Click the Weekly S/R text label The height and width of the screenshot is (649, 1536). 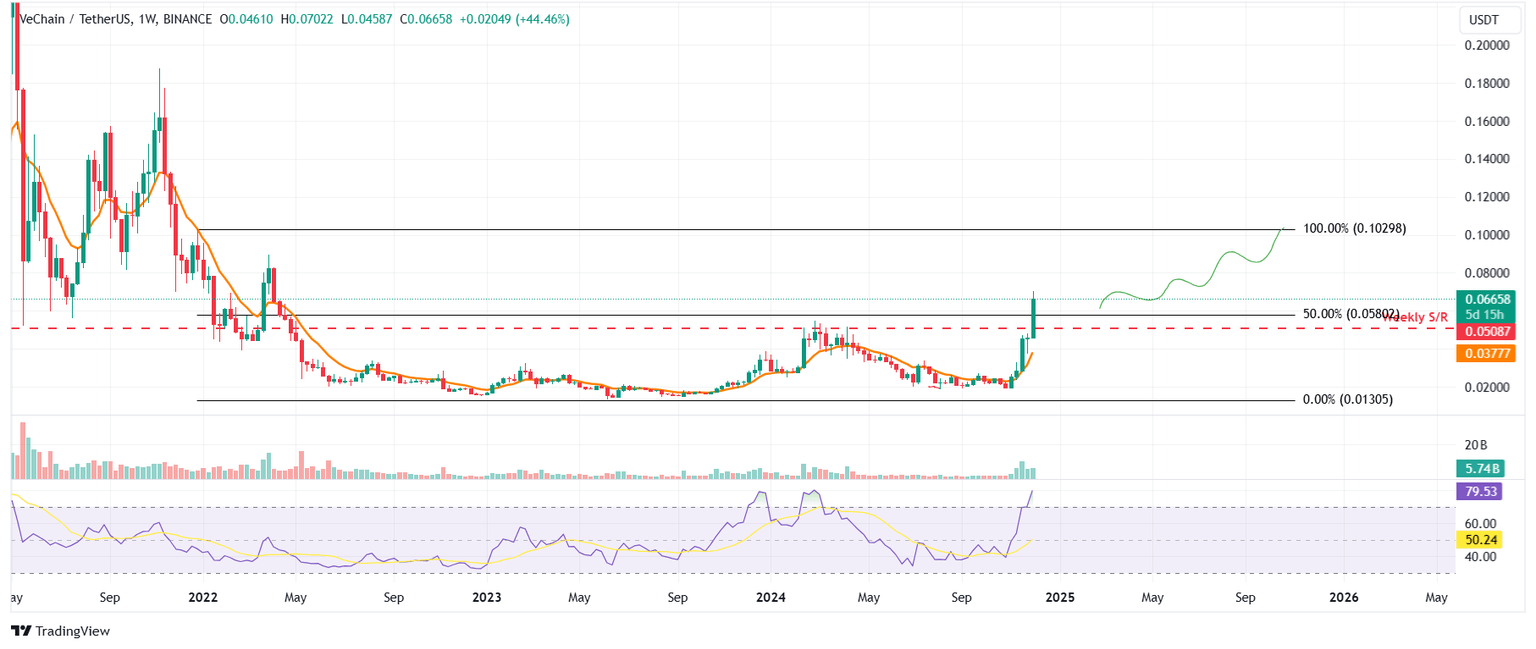pyautogui.click(x=1414, y=317)
